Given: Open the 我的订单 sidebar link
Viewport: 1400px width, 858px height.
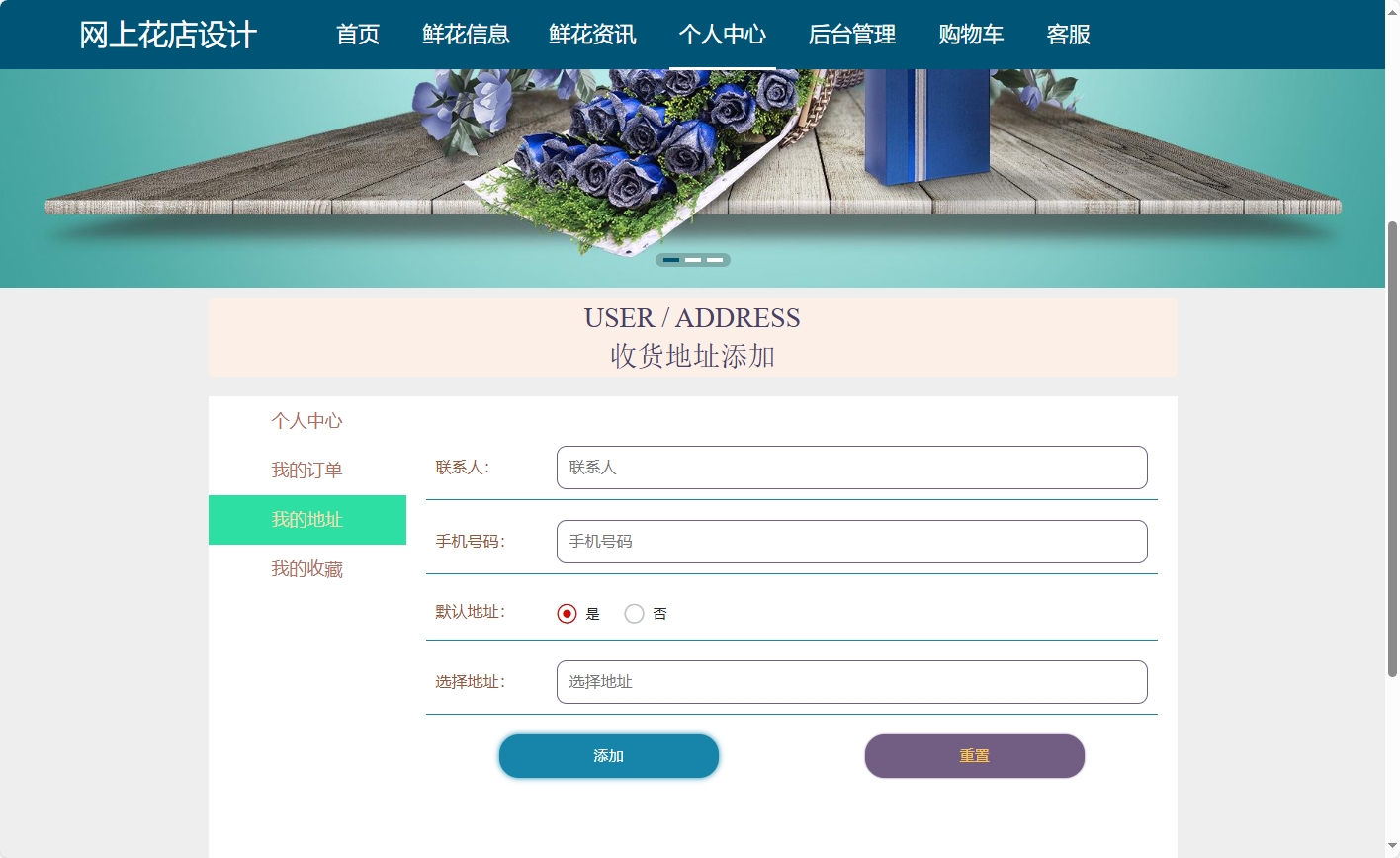Looking at the screenshot, I should click(x=306, y=470).
